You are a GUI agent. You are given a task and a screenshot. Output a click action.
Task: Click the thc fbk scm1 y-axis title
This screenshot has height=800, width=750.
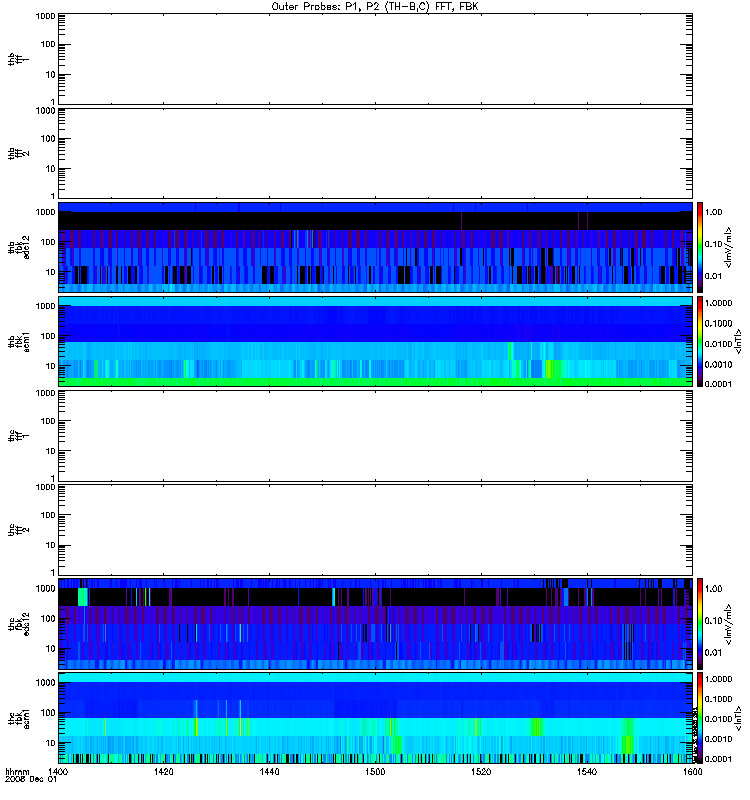pyautogui.click(x=19, y=718)
